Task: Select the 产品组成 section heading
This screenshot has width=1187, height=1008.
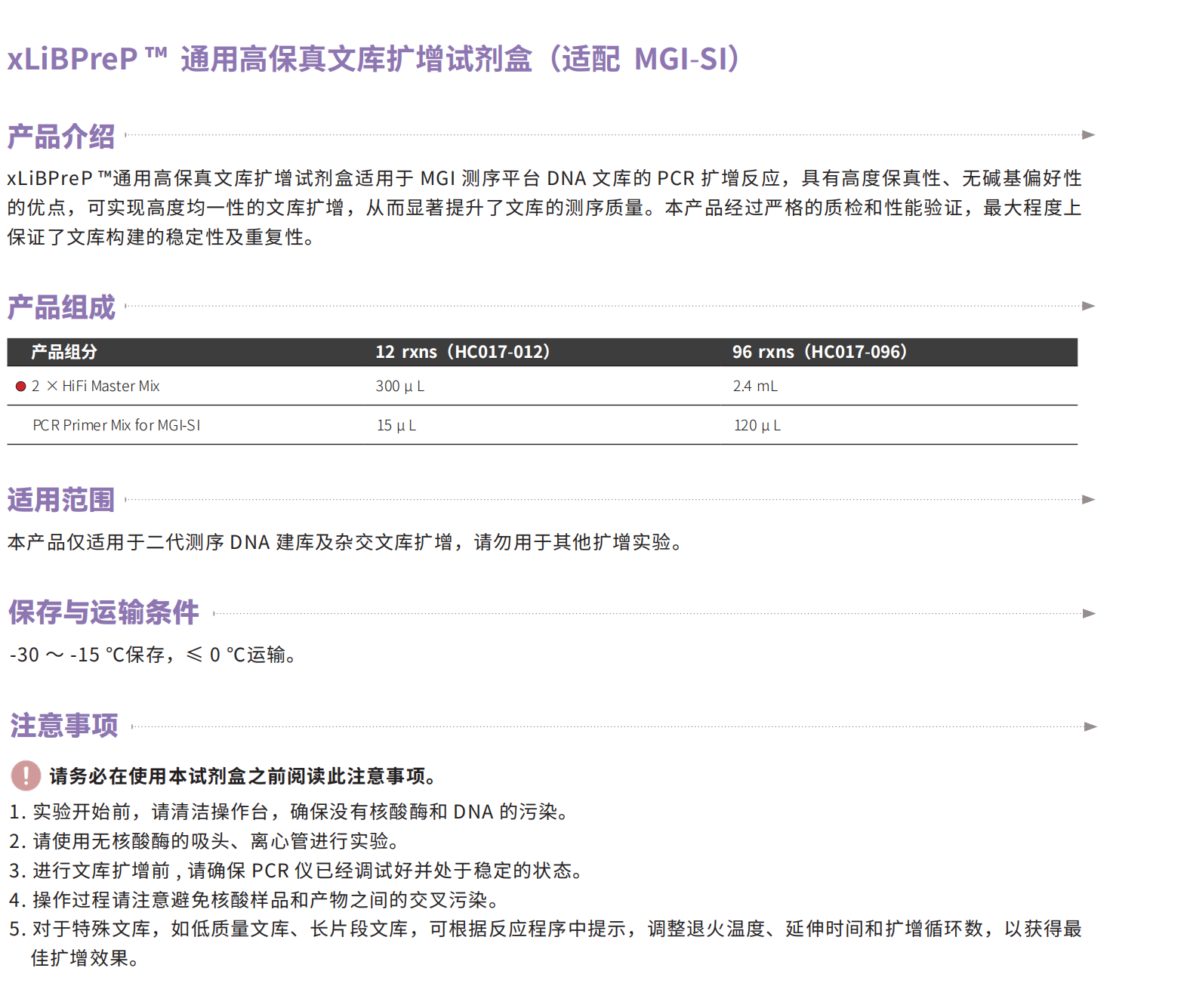Action: (x=61, y=307)
